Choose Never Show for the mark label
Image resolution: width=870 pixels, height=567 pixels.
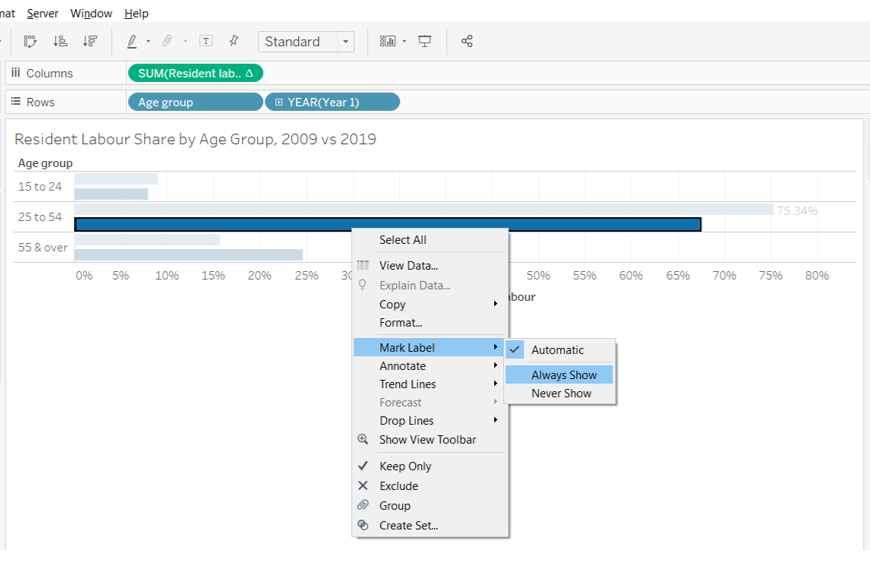coord(561,394)
